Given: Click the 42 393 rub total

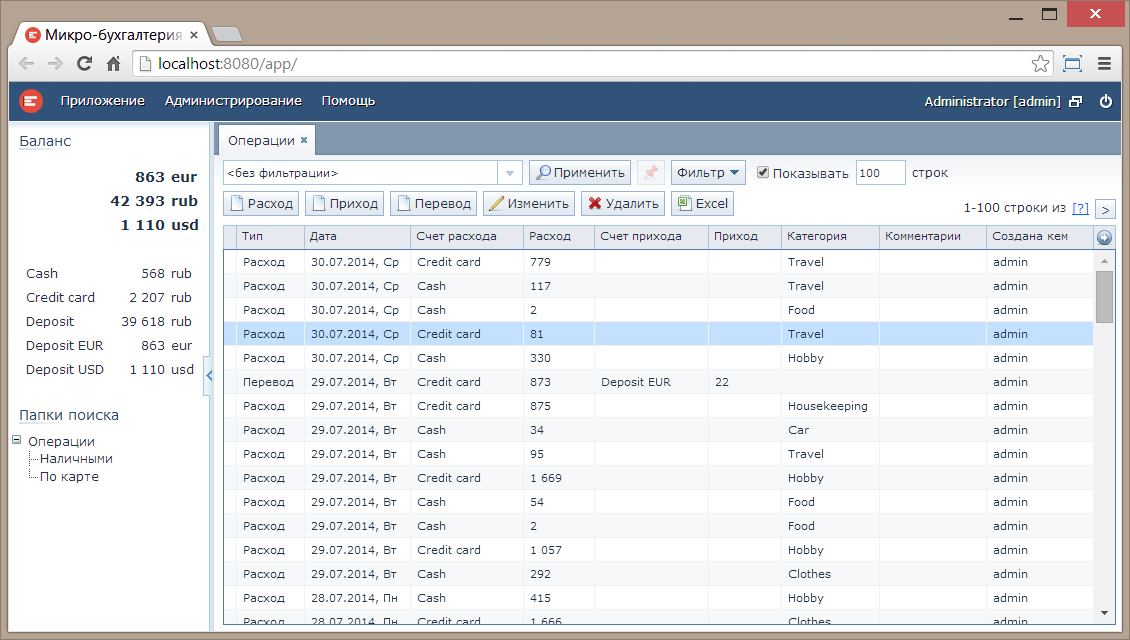Looking at the screenshot, I should [154, 201].
